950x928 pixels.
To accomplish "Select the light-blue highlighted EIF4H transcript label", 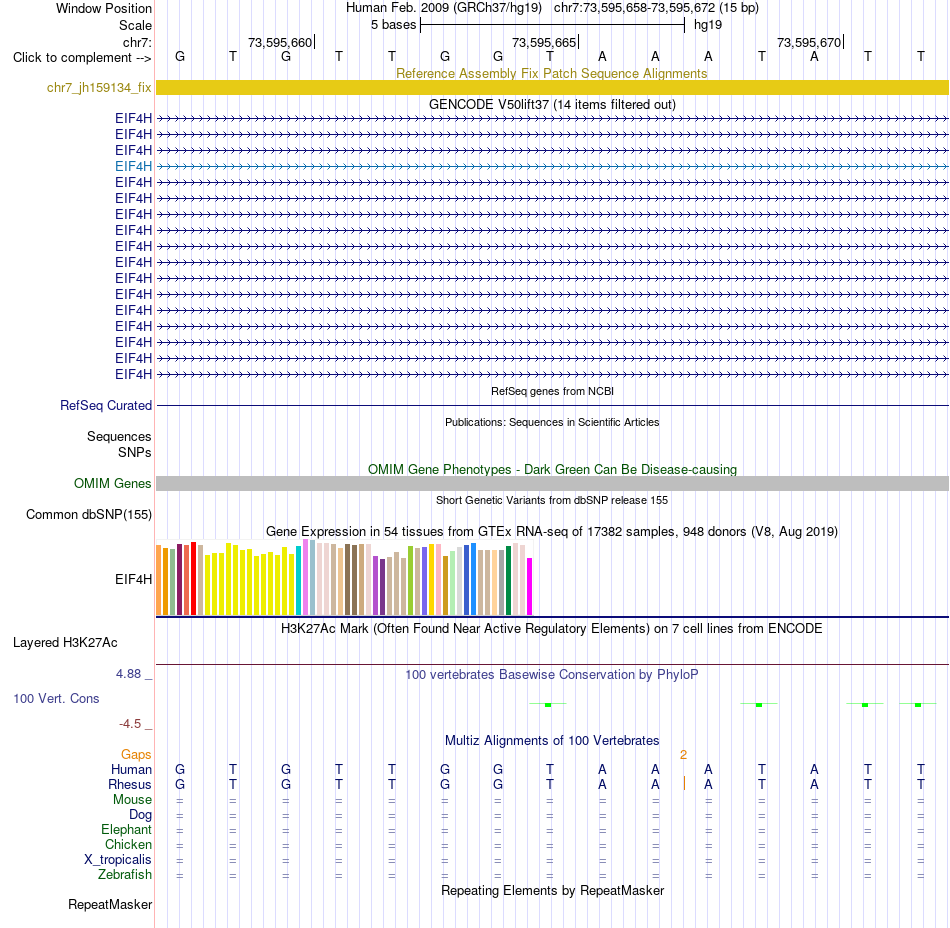I will (133, 166).
